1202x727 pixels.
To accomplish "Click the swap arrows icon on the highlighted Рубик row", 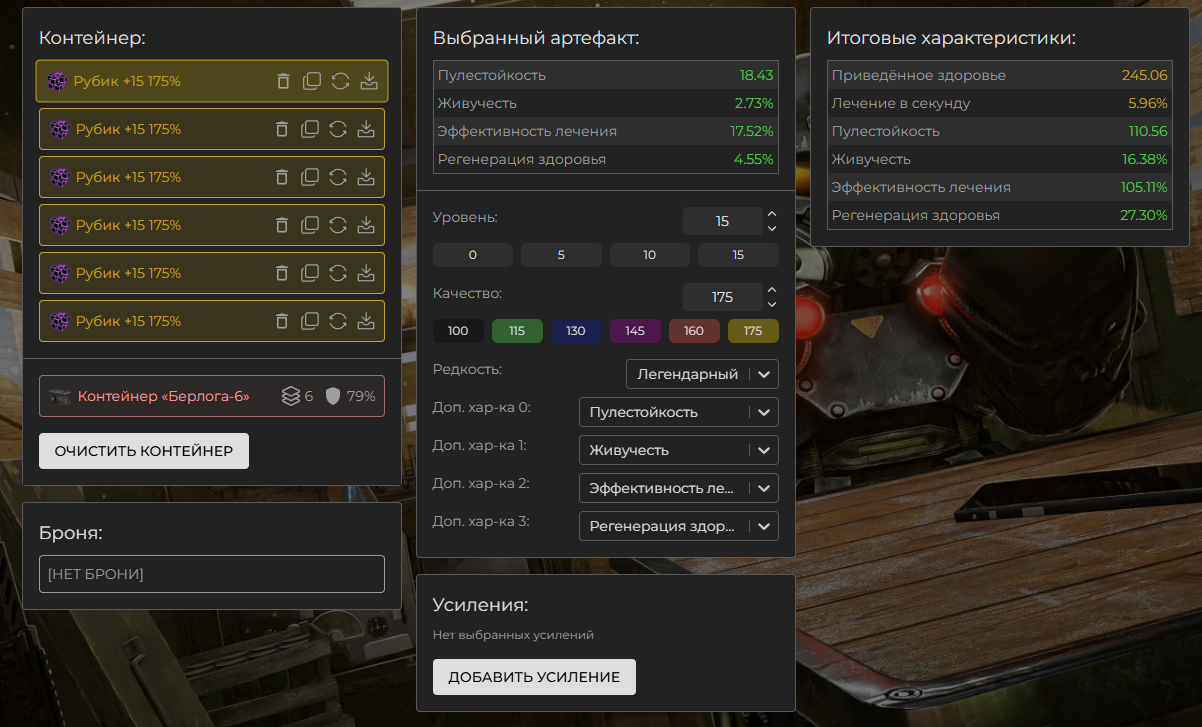I will point(340,81).
